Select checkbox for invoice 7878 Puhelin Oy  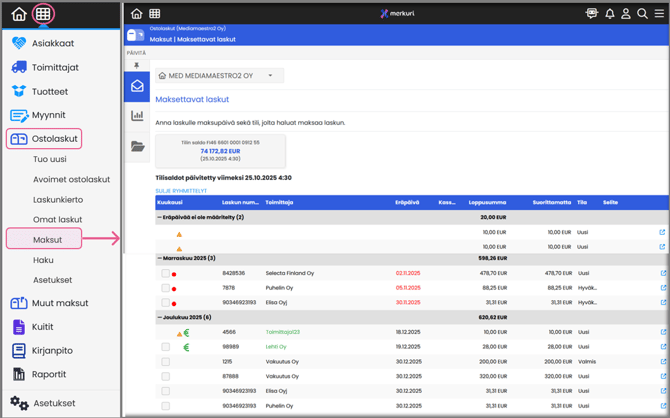click(166, 288)
